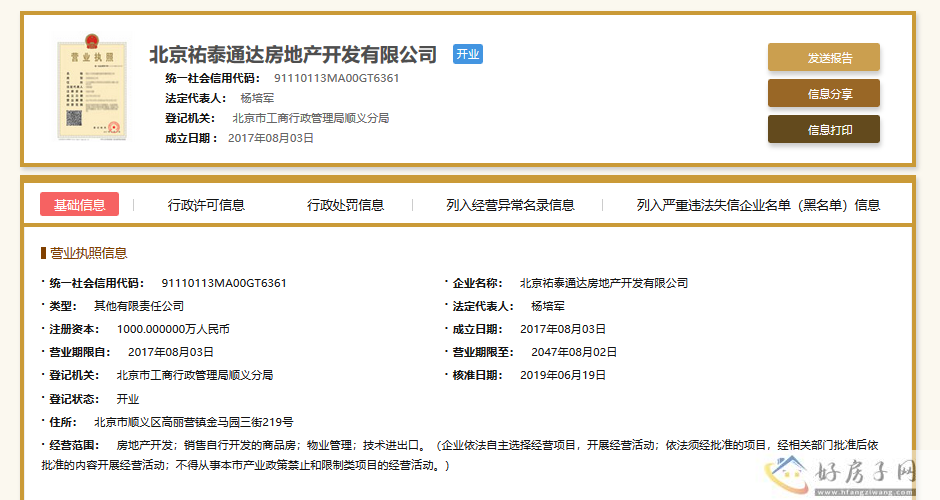Click registered capital 1000.000000万人民币

tap(173, 329)
